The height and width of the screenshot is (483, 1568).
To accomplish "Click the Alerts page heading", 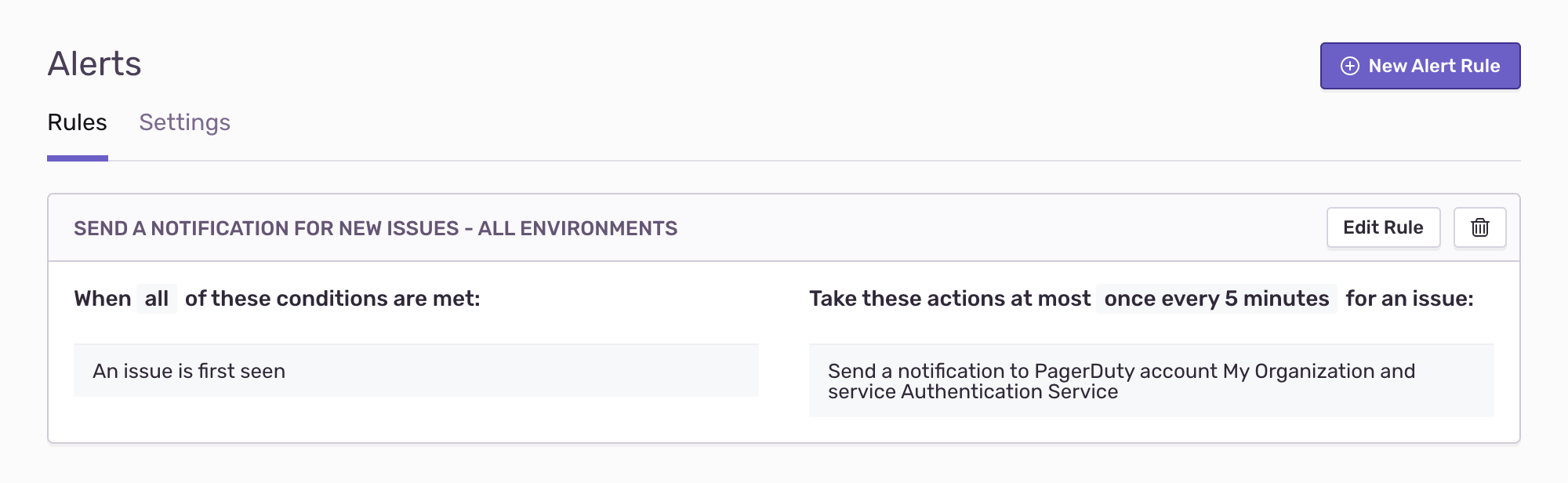I will coord(94,64).
